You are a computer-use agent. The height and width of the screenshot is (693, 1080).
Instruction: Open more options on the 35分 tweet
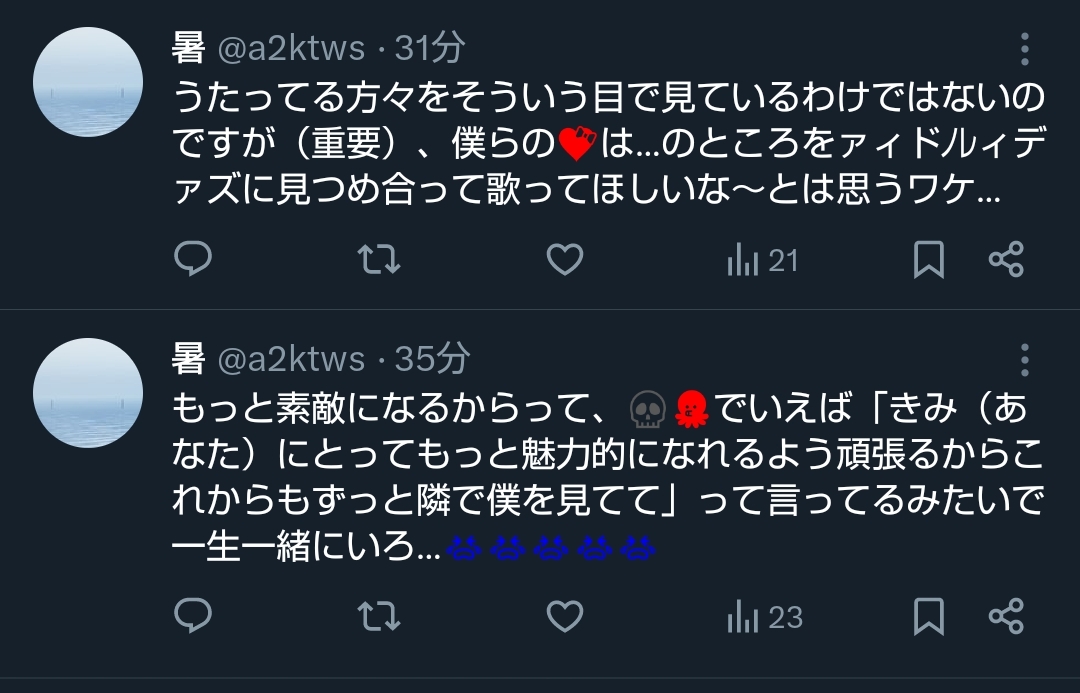[x=1025, y=360]
